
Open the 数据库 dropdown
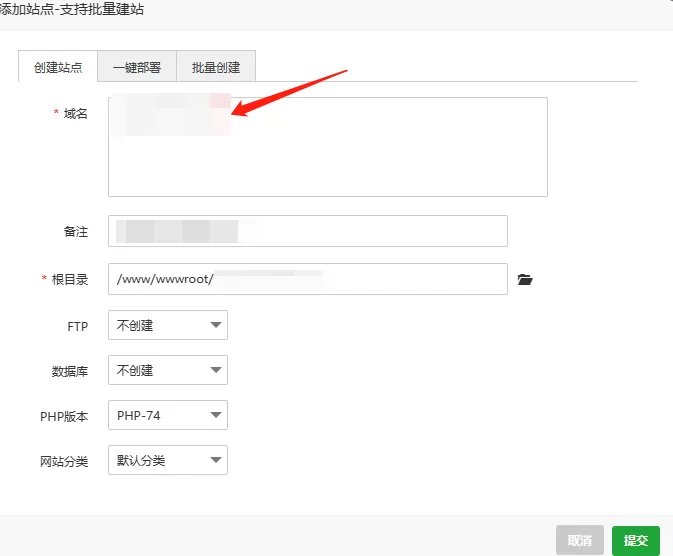pos(168,370)
